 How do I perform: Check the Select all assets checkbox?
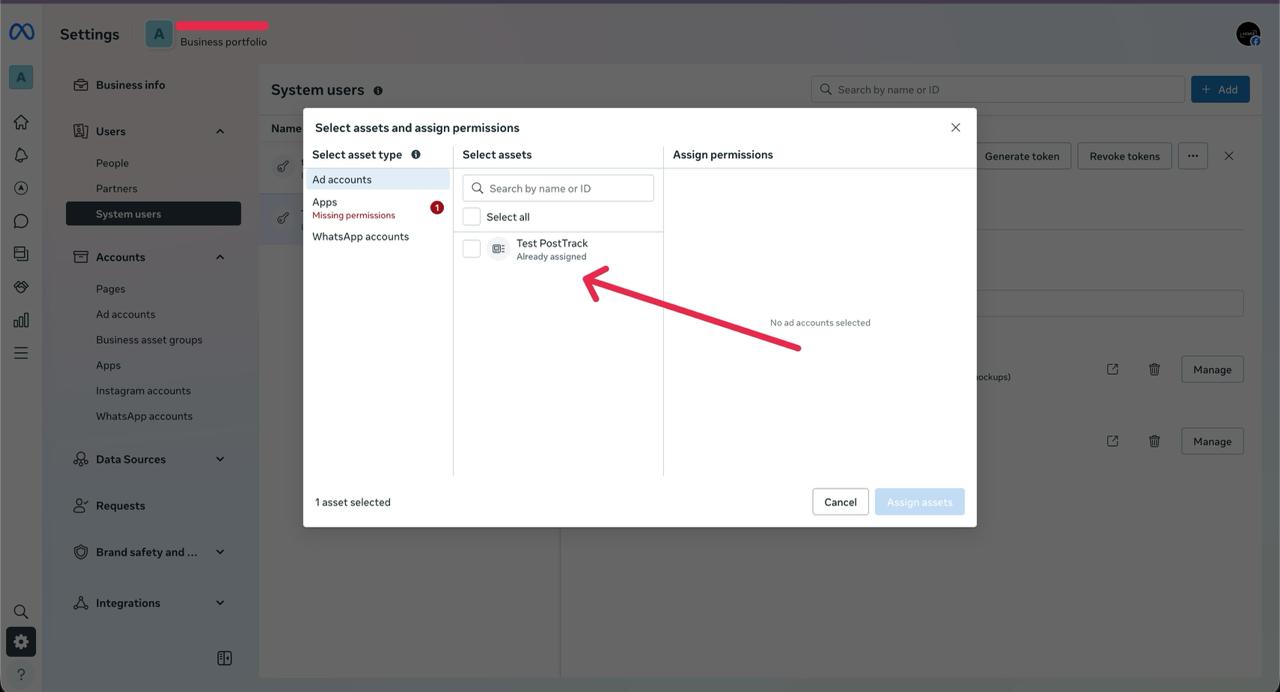click(x=471, y=217)
